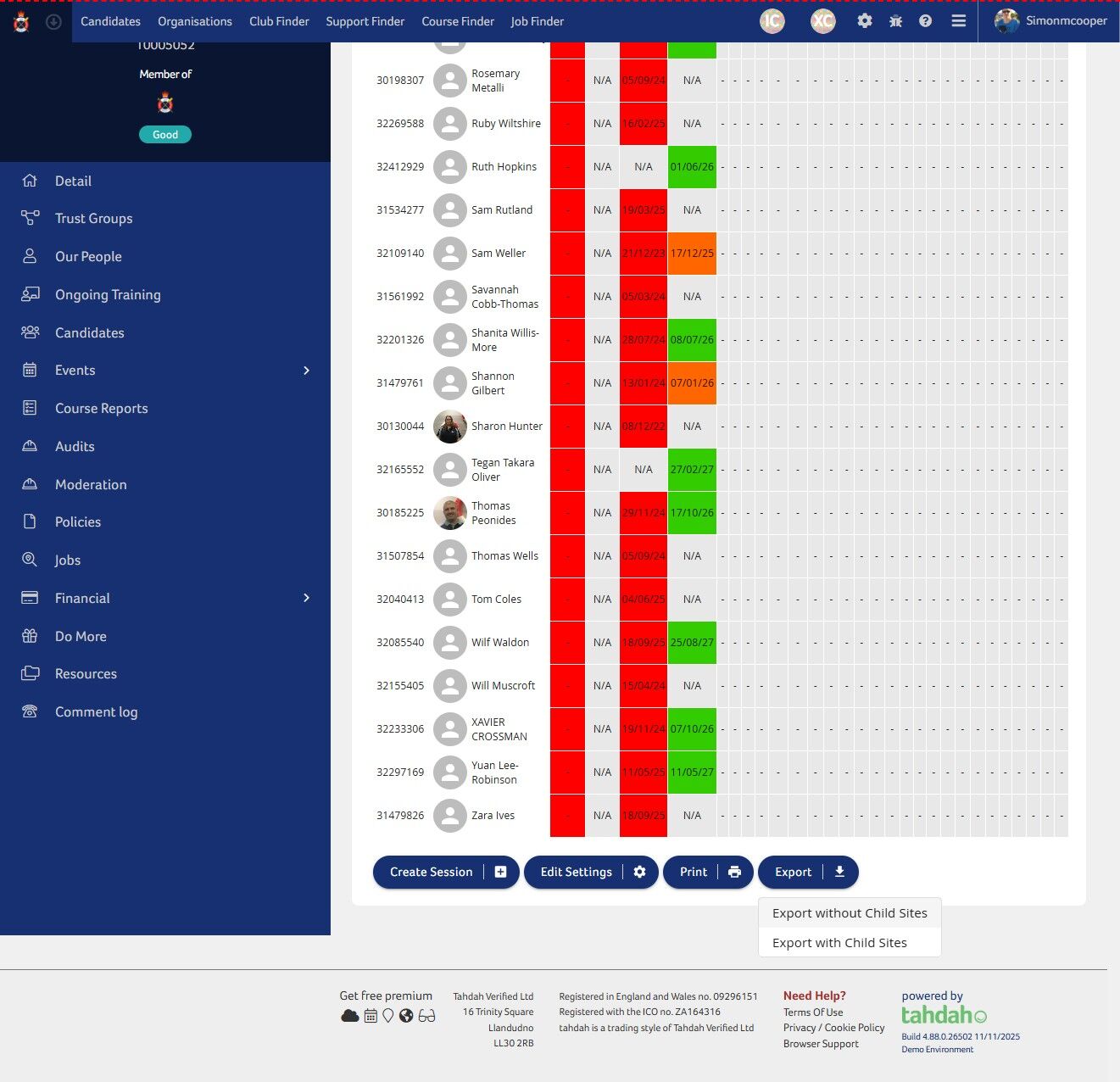Select the Audits sidebar icon
Viewport: 1120px width, 1082px height.
pos(31,446)
